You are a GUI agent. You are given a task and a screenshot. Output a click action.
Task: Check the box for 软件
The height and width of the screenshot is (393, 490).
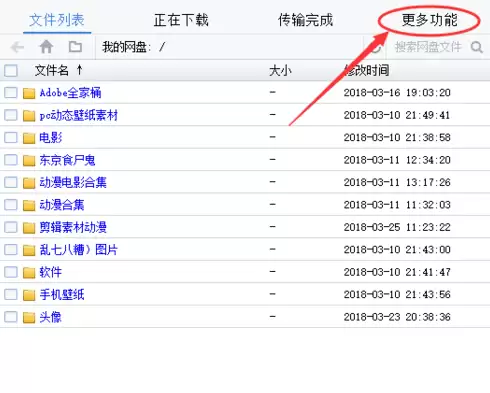point(11,272)
